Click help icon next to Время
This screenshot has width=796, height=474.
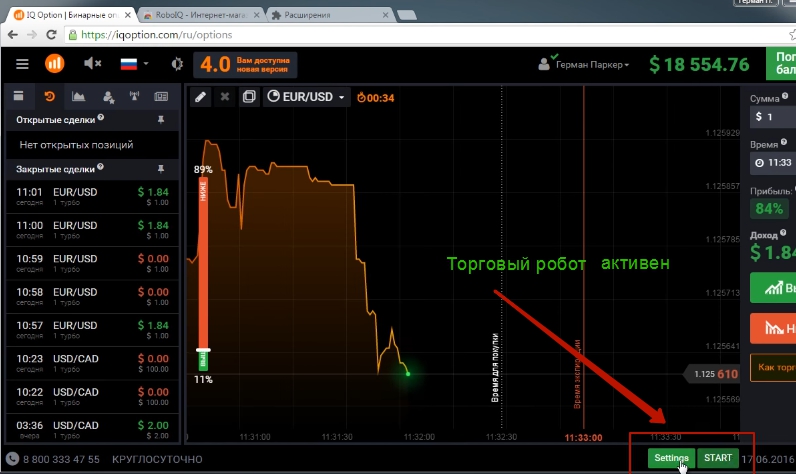click(784, 142)
